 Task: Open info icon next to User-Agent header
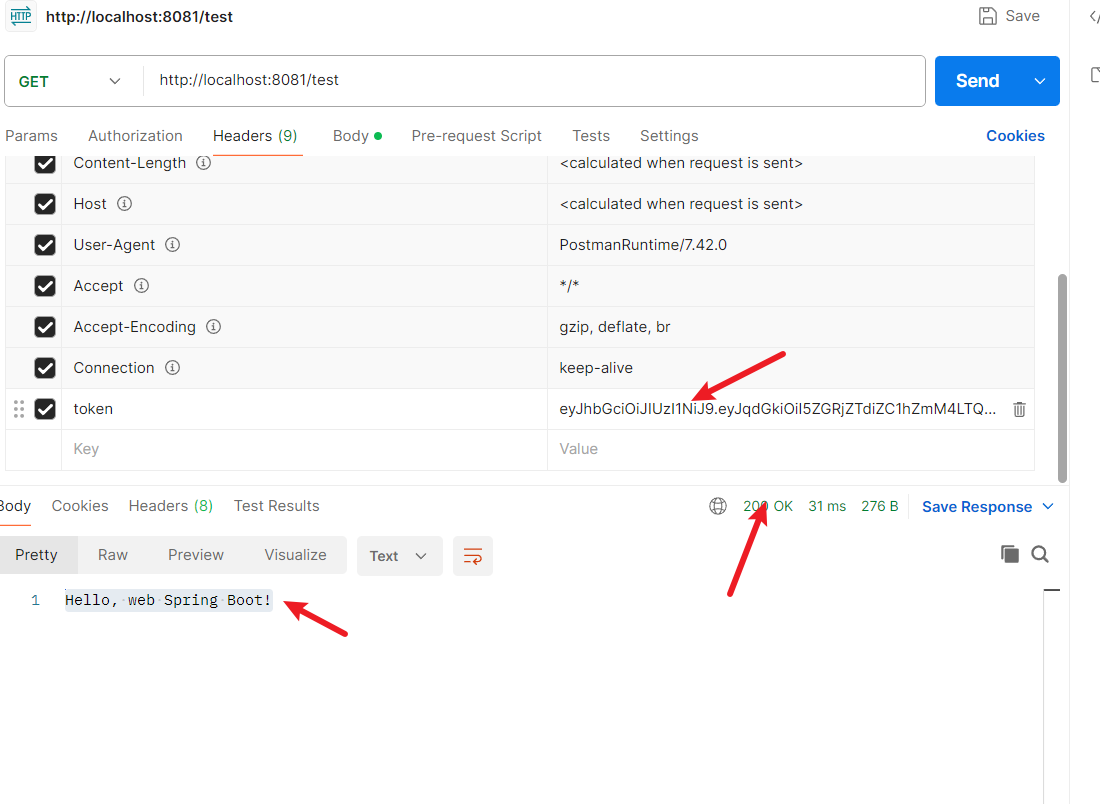[x=173, y=245]
